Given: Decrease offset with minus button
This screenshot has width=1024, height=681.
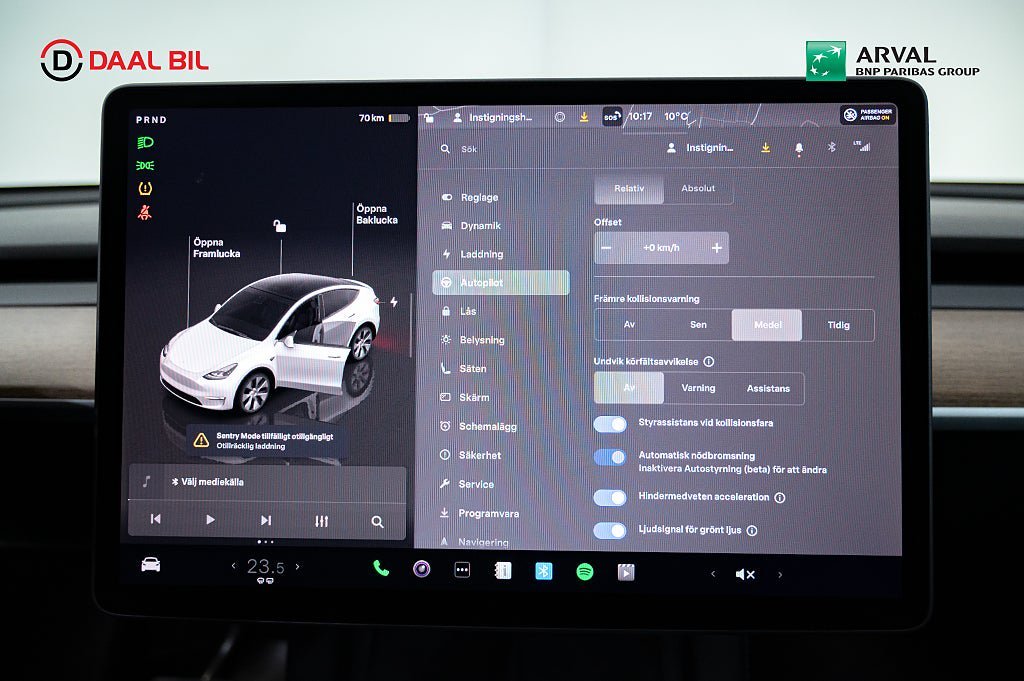Looking at the screenshot, I should click(607, 248).
